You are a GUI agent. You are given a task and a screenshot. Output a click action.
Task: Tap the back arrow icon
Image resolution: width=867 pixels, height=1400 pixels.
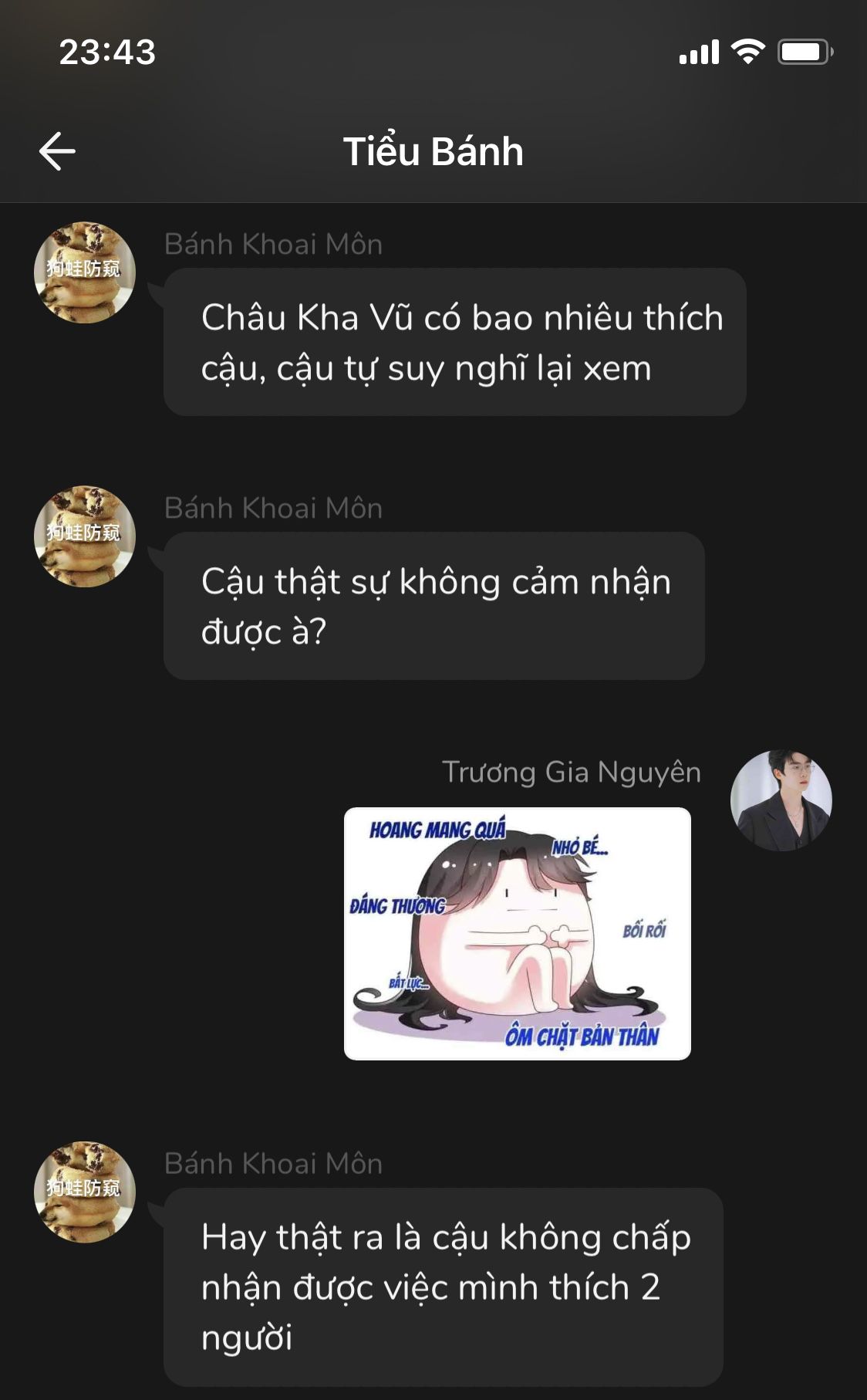[x=57, y=150]
